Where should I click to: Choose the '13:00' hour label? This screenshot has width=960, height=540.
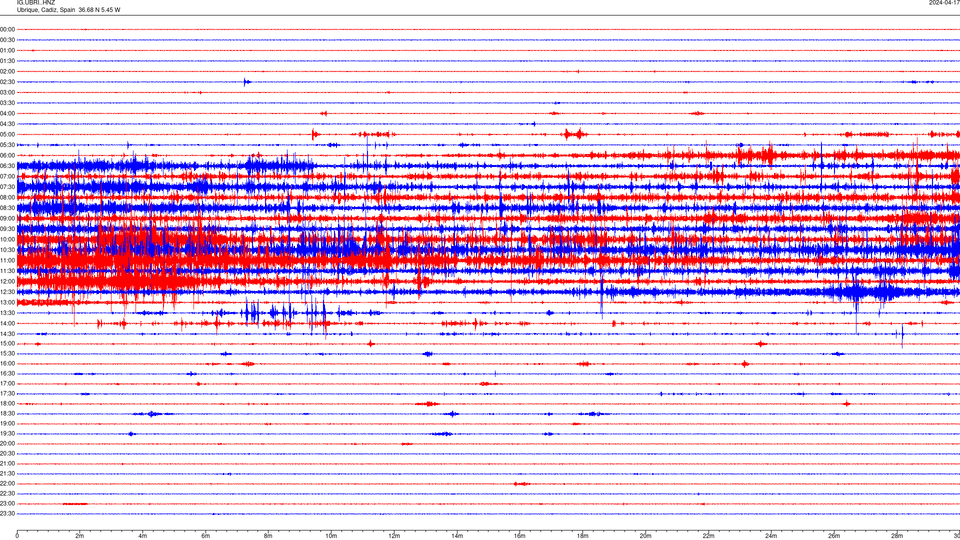coord(7,302)
